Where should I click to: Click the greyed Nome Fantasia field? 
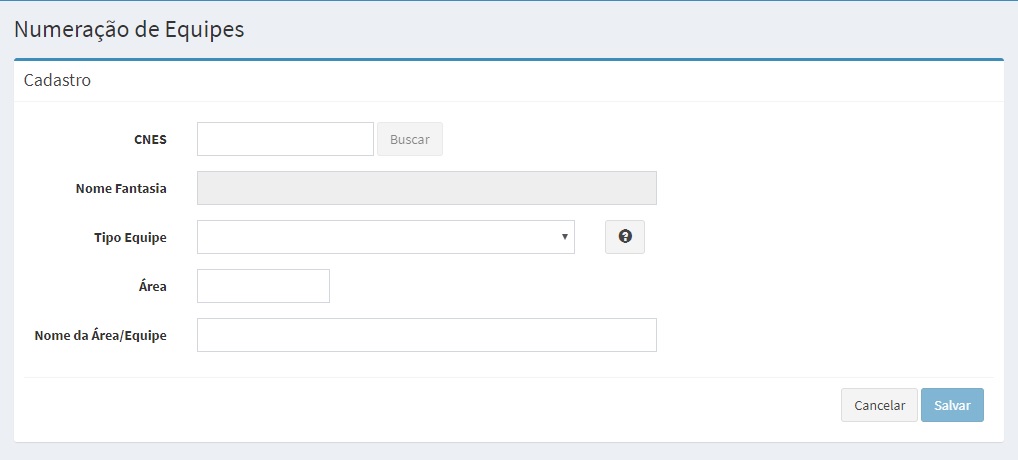pos(426,188)
